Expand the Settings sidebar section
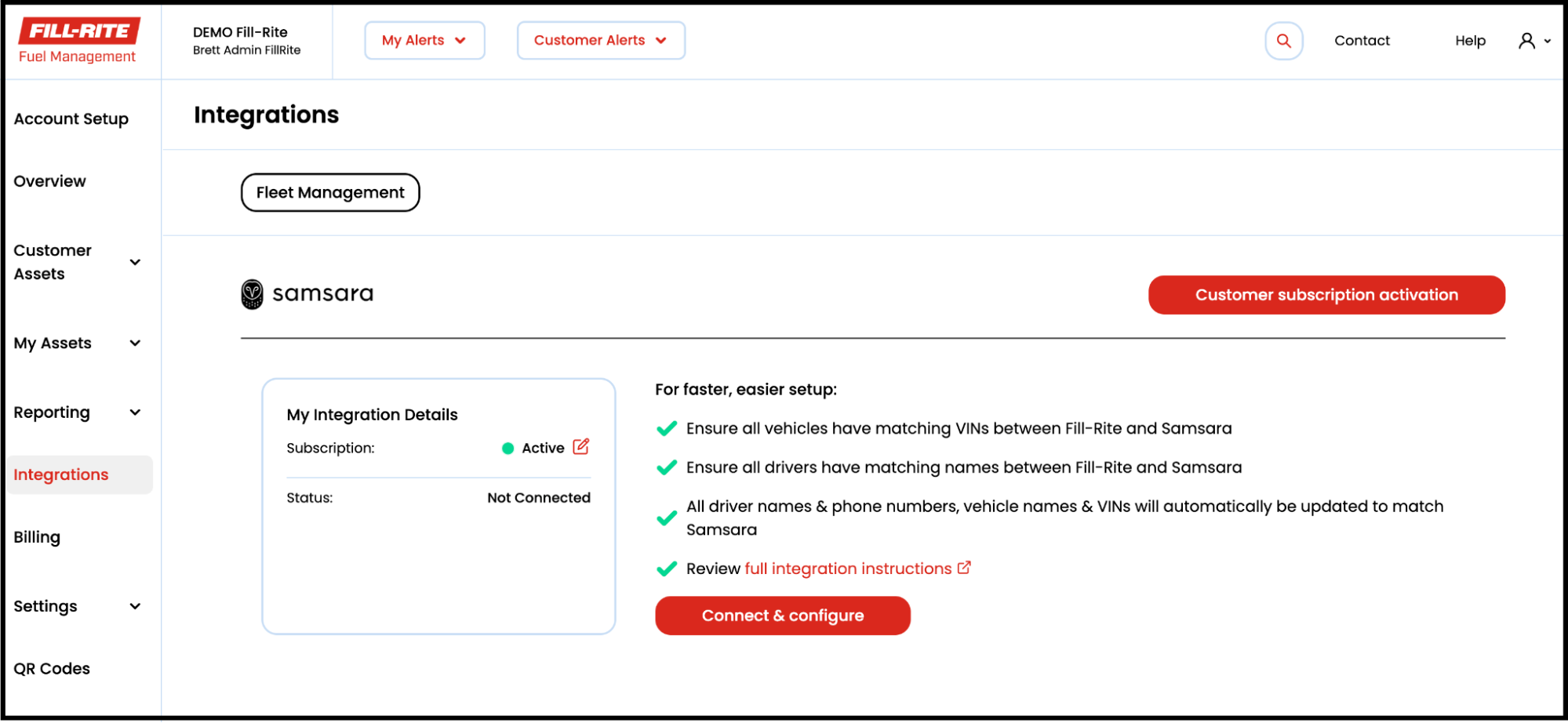Image resolution: width=1568 pixels, height=723 pixels. click(x=135, y=606)
